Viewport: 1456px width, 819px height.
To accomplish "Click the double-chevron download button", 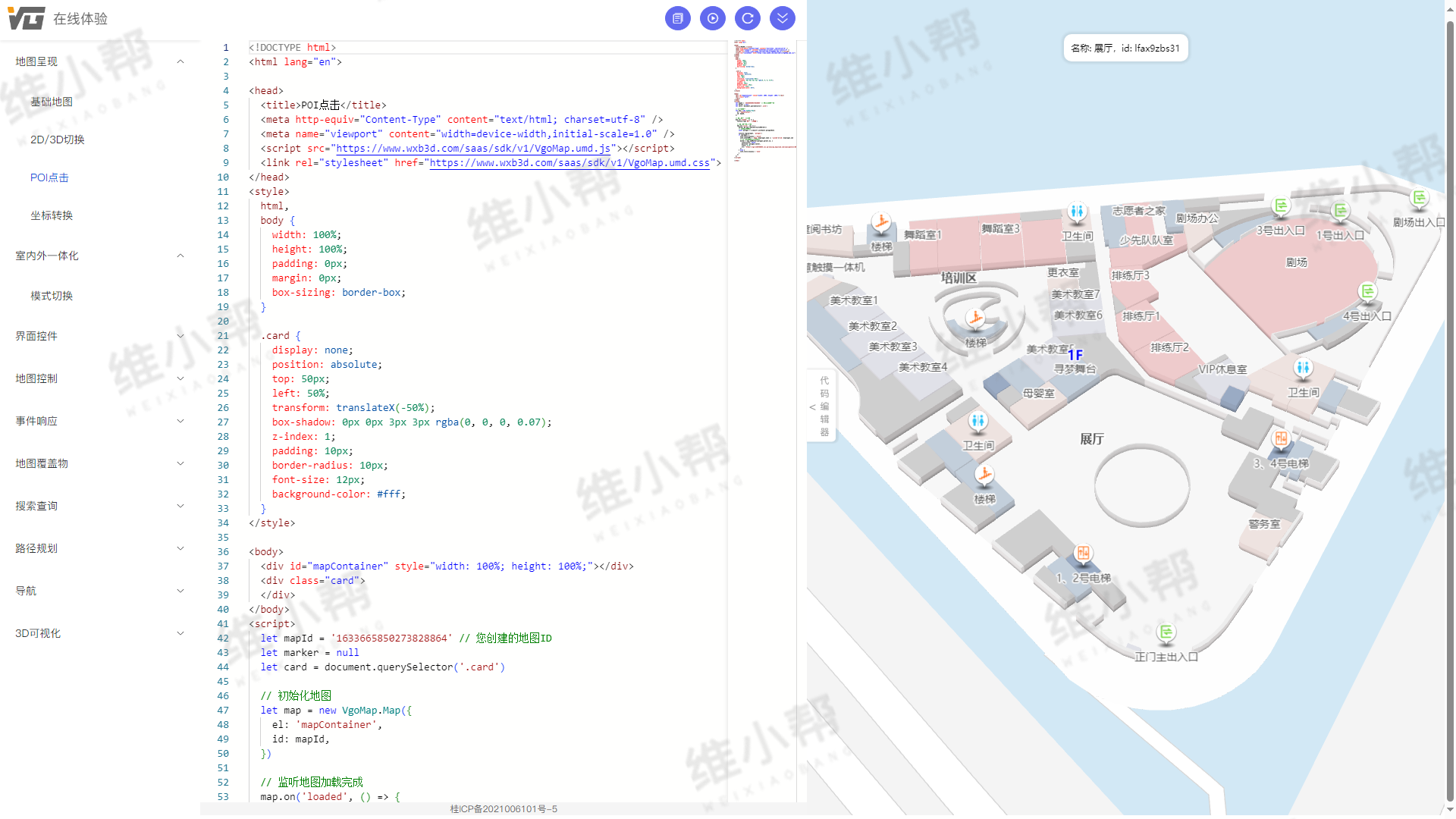I will (x=782, y=18).
